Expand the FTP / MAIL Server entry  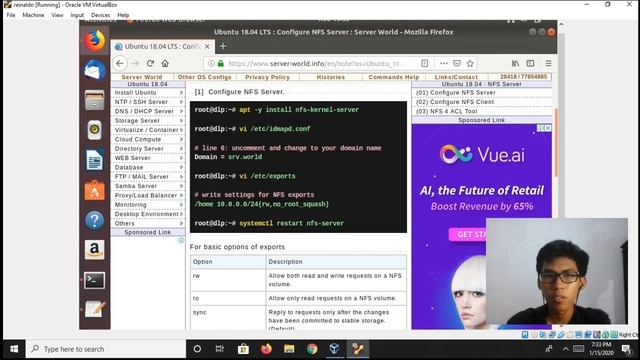pos(148,177)
